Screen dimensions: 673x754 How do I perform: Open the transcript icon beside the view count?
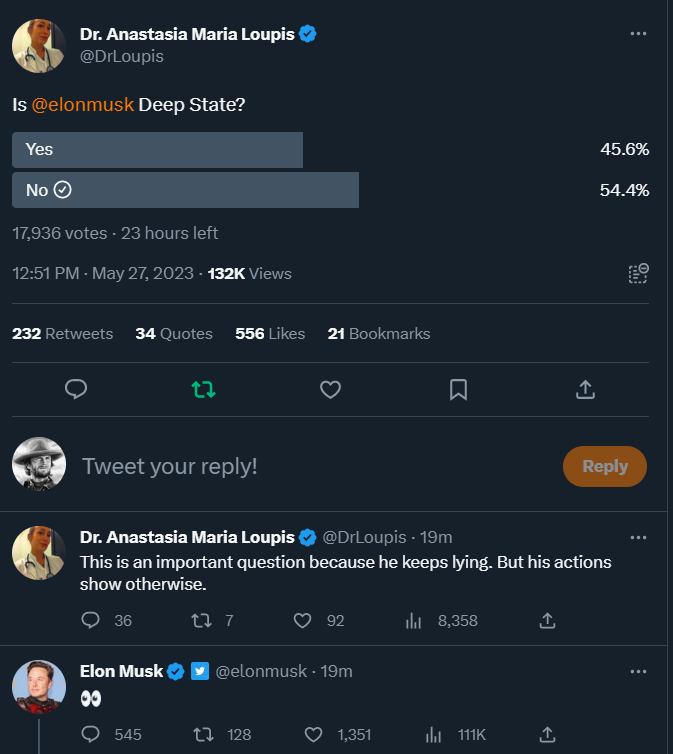point(638,274)
